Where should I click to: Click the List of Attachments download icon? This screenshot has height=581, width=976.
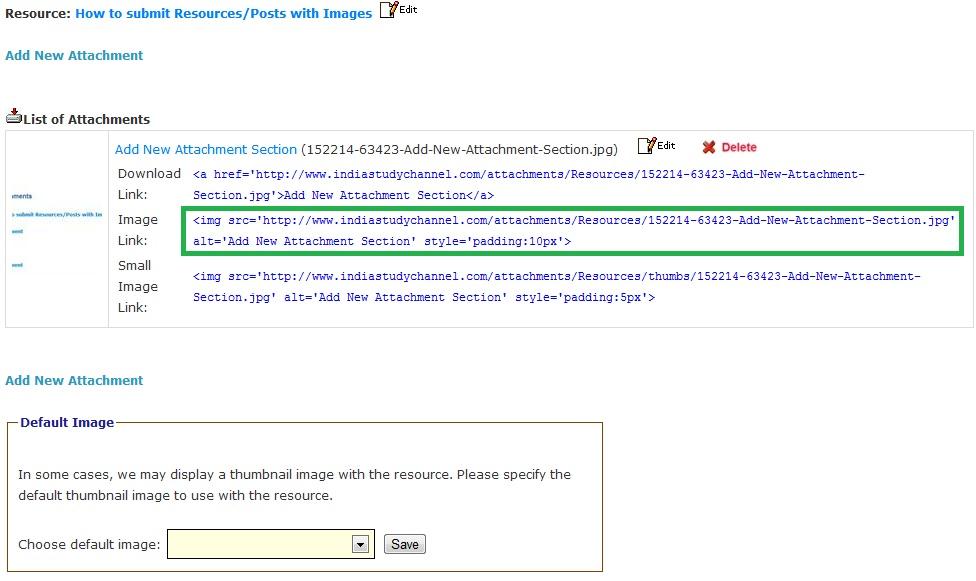point(14,116)
